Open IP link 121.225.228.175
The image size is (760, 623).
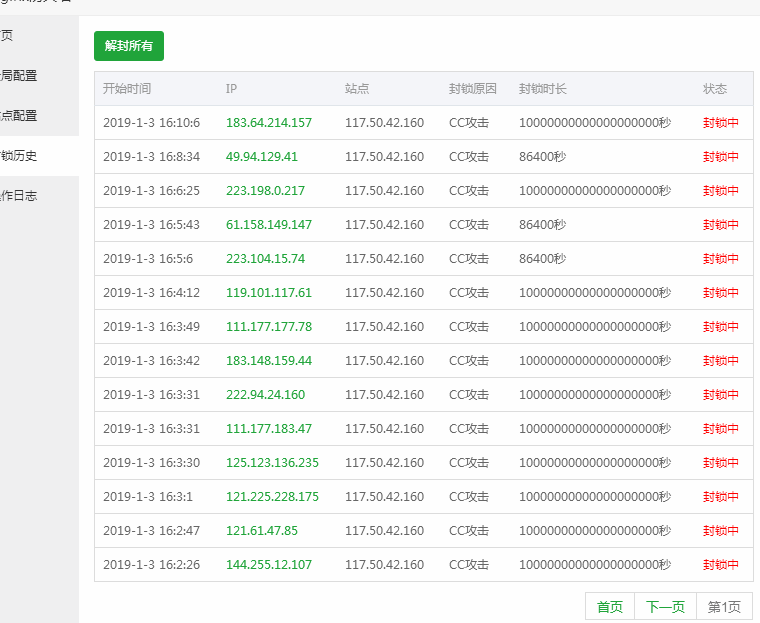[272, 496]
